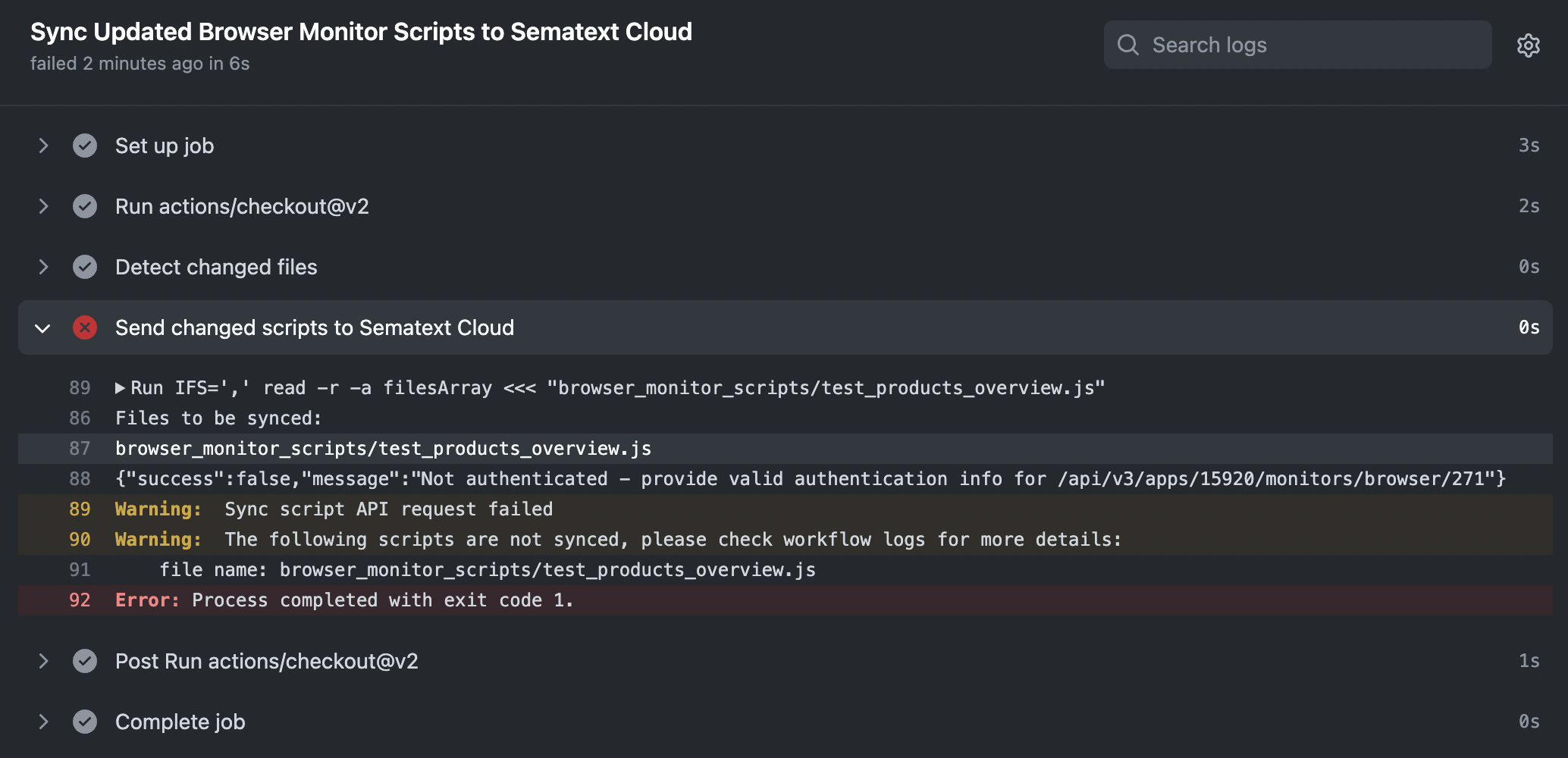
Task: Expand the Detect changed files step
Action: click(x=43, y=267)
